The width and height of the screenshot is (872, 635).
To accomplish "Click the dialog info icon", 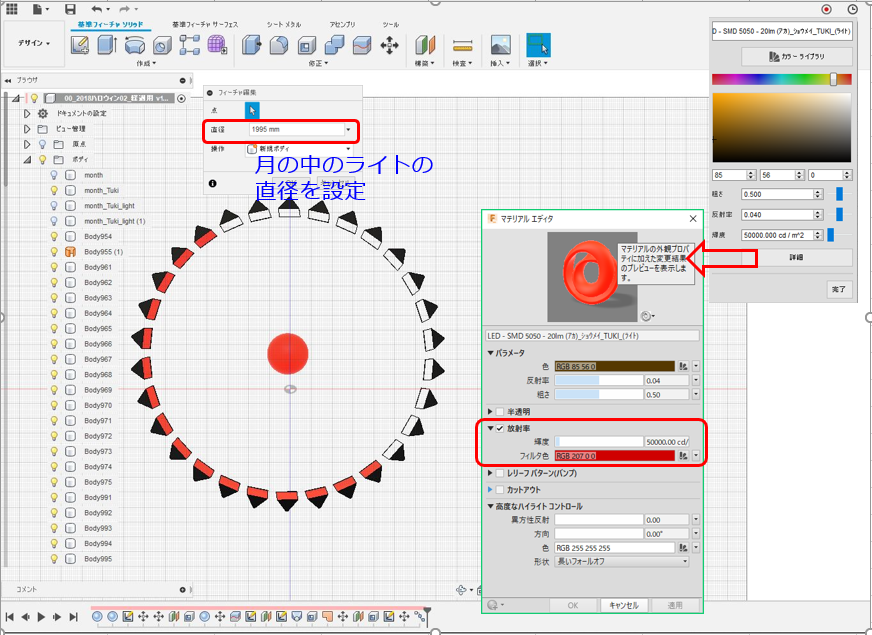I will 212,183.
